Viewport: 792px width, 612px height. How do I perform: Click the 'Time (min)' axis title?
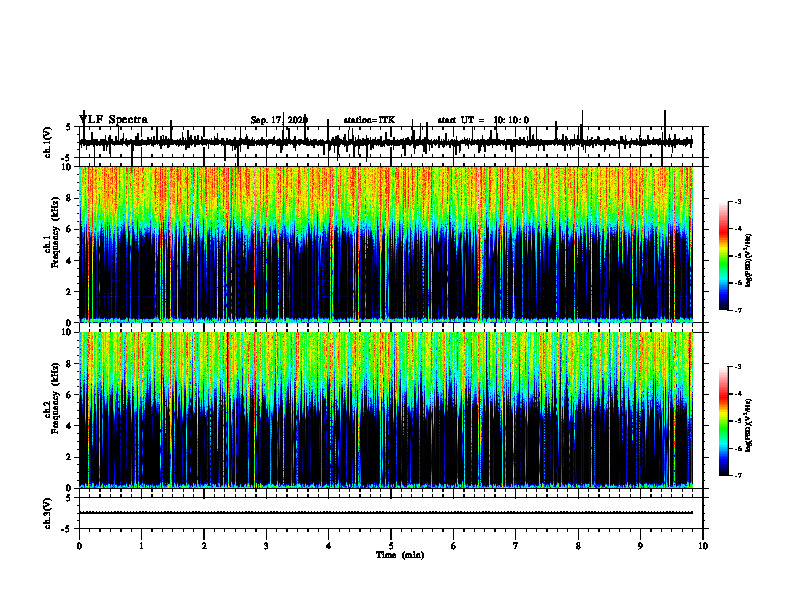coord(400,555)
